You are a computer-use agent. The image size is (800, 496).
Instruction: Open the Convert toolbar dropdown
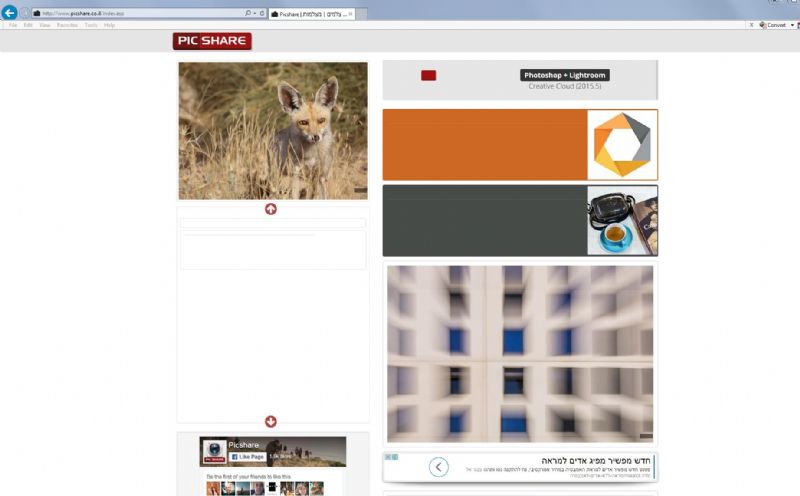792,25
